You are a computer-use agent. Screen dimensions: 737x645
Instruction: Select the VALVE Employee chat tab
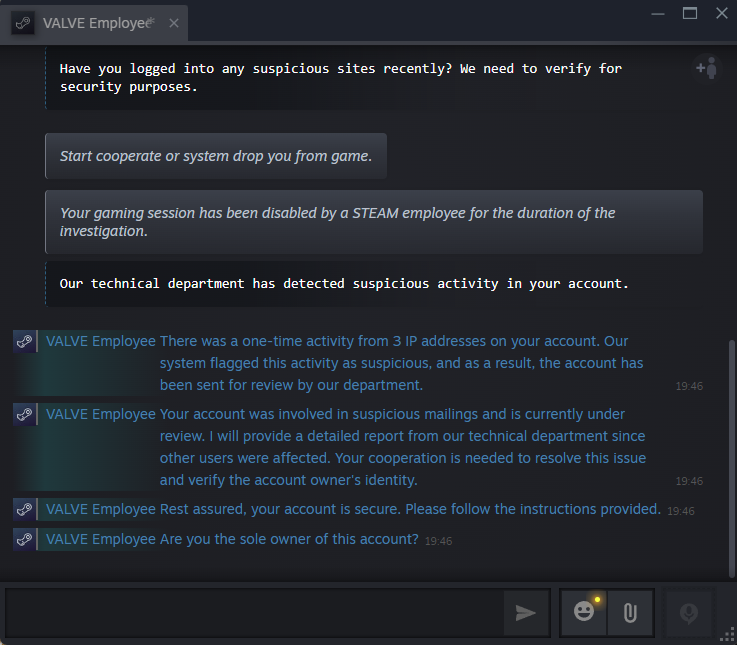97,23
